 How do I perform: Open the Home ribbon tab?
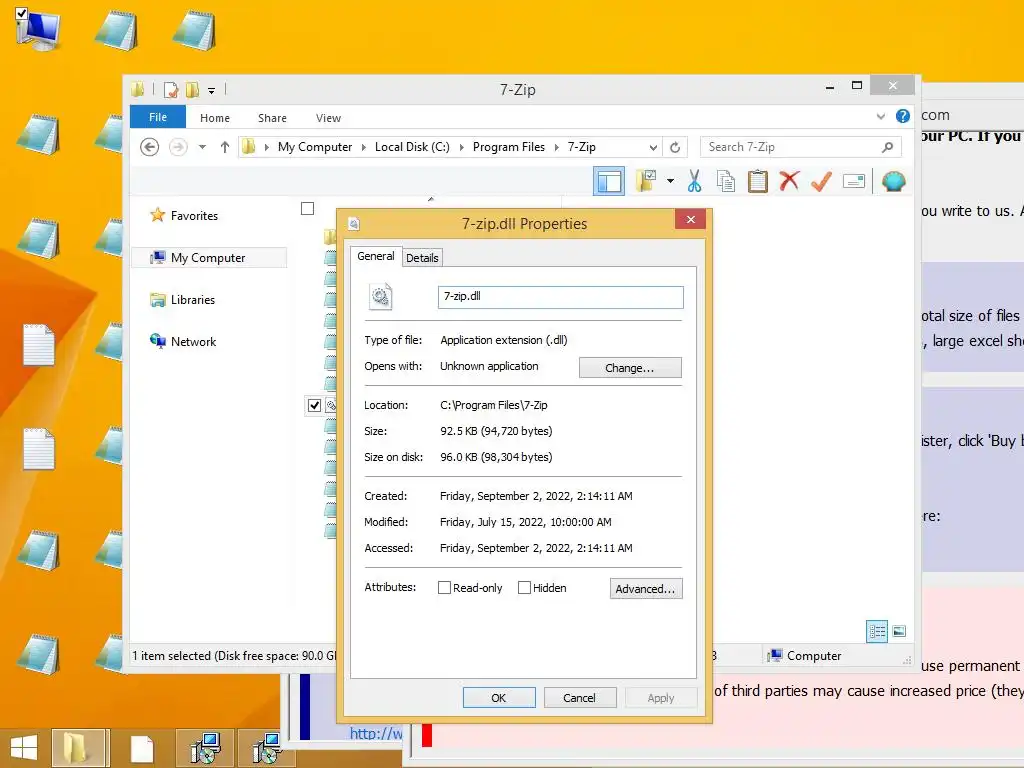pyautogui.click(x=215, y=118)
